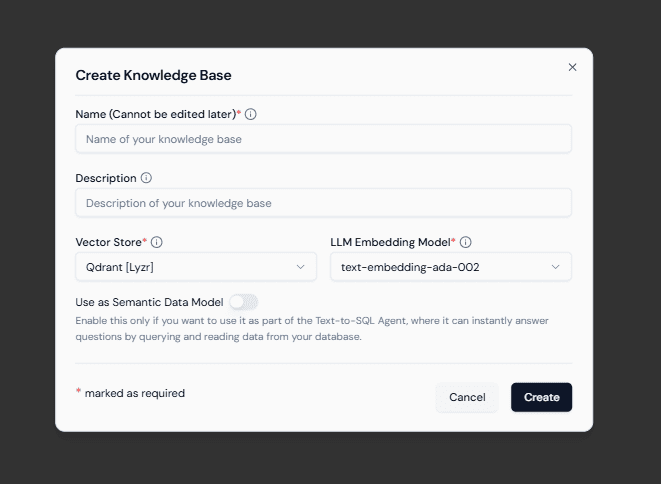Focus the Name of your knowledge base field
Viewport: 661px width, 484px height.
coord(323,139)
